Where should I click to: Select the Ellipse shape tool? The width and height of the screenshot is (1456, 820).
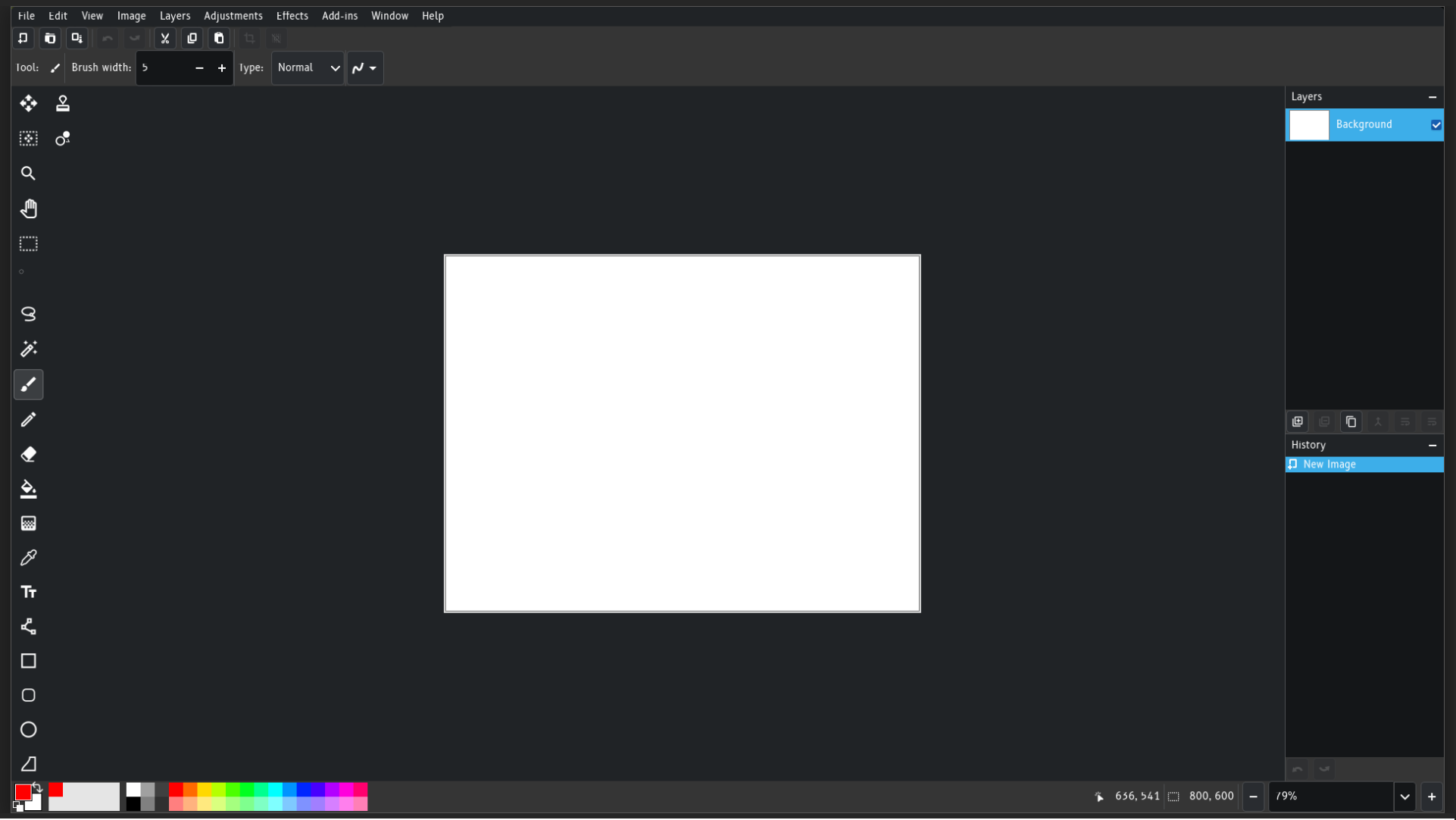click(x=28, y=730)
